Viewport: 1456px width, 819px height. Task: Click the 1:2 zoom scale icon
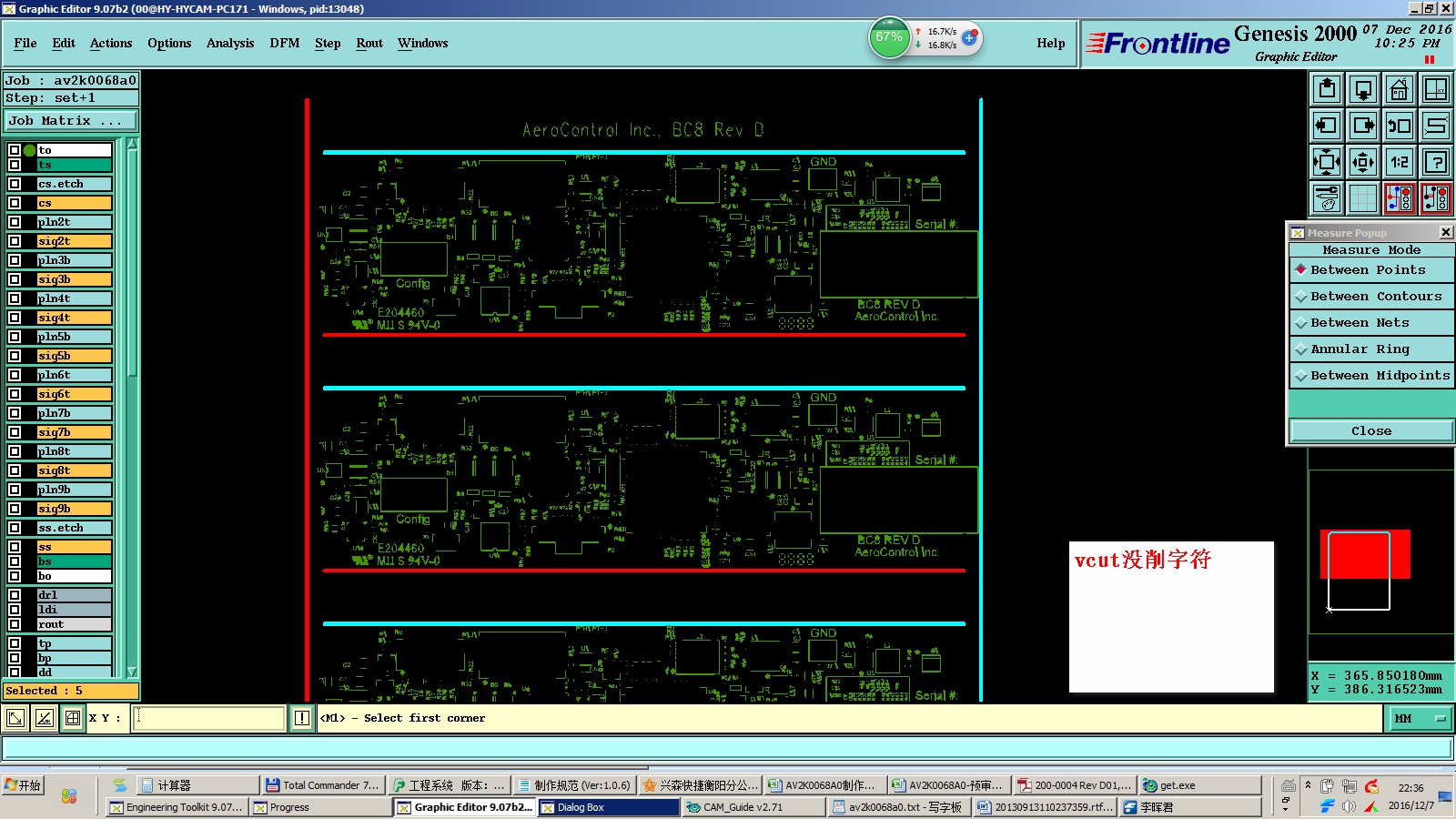[x=1400, y=162]
